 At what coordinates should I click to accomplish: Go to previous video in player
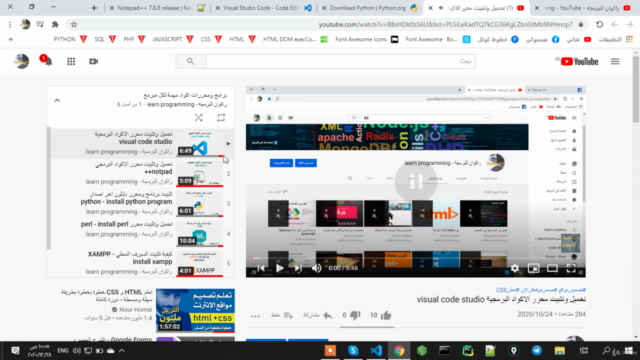point(260,268)
